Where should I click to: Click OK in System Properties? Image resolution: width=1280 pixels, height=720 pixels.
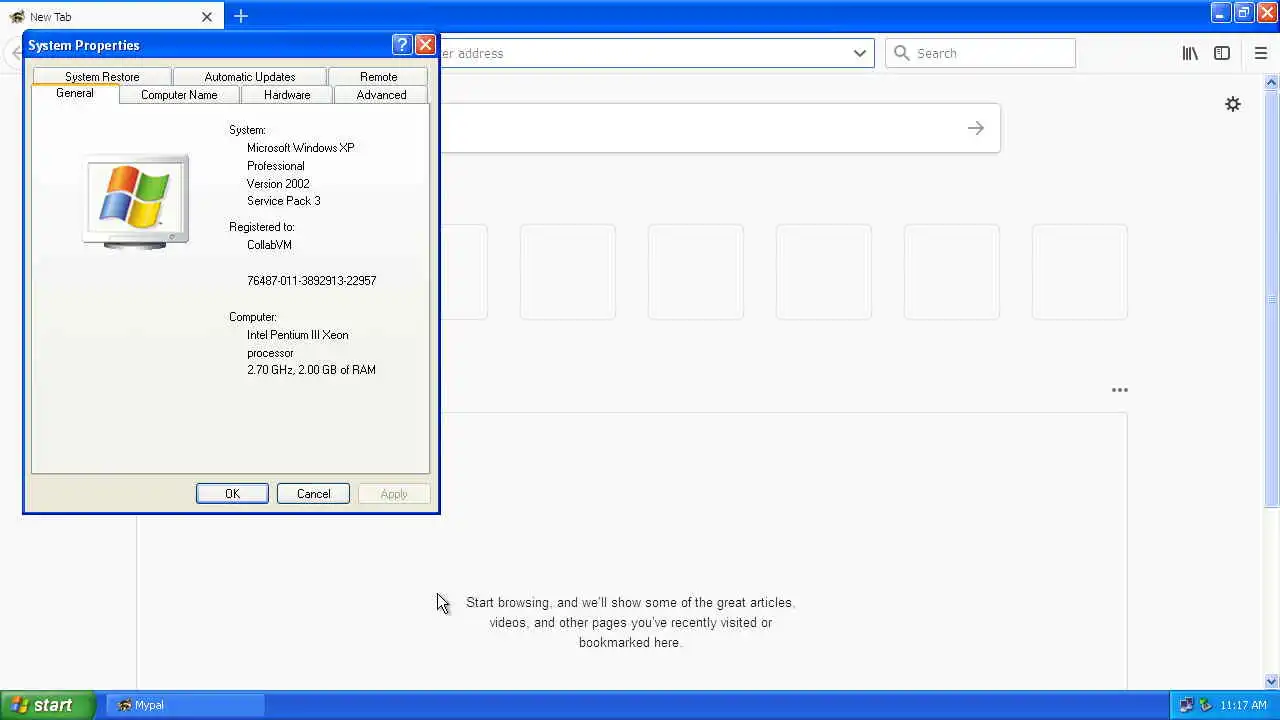click(x=232, y=494)
